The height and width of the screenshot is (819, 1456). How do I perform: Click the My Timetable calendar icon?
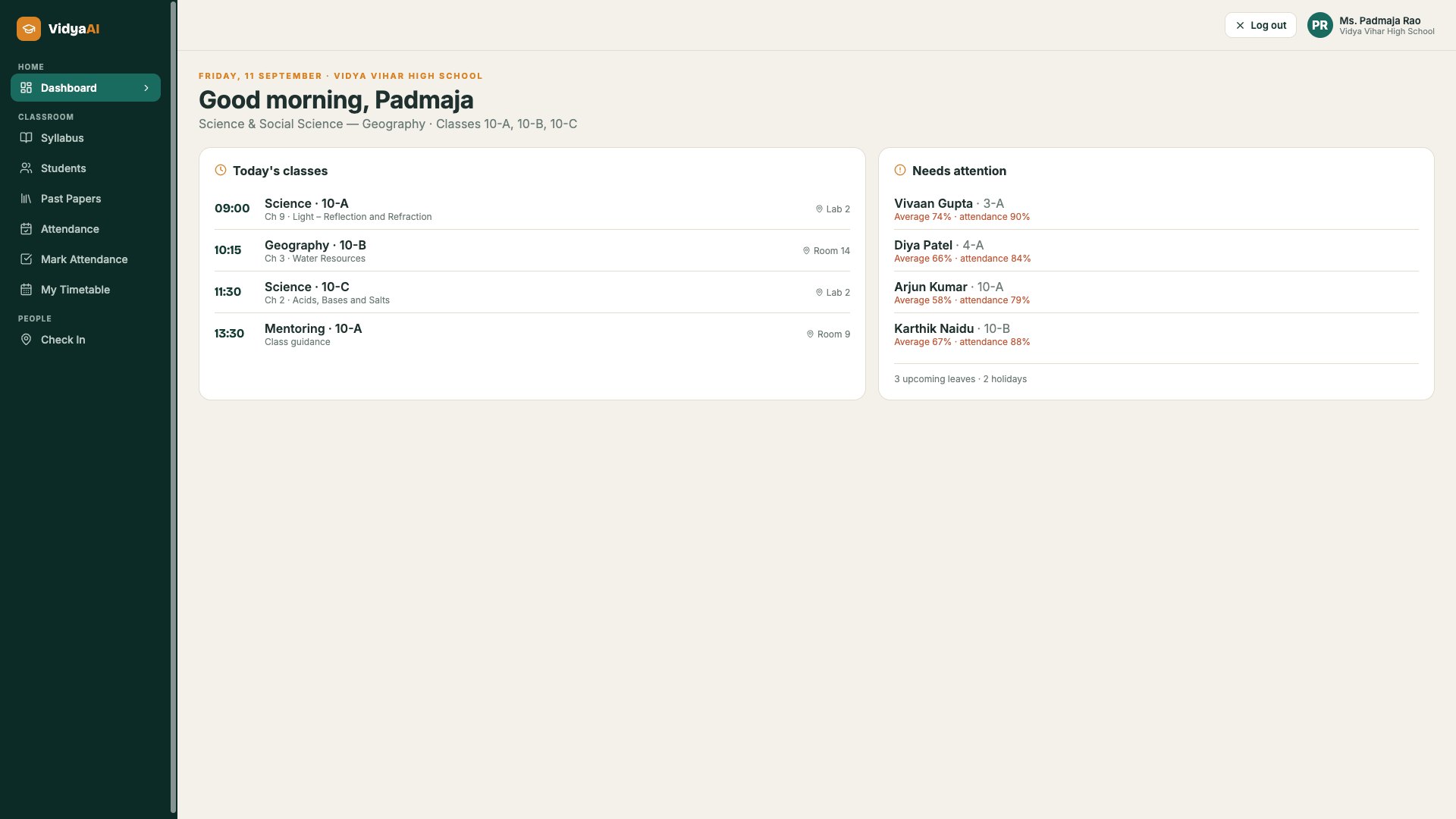(26, 290)
